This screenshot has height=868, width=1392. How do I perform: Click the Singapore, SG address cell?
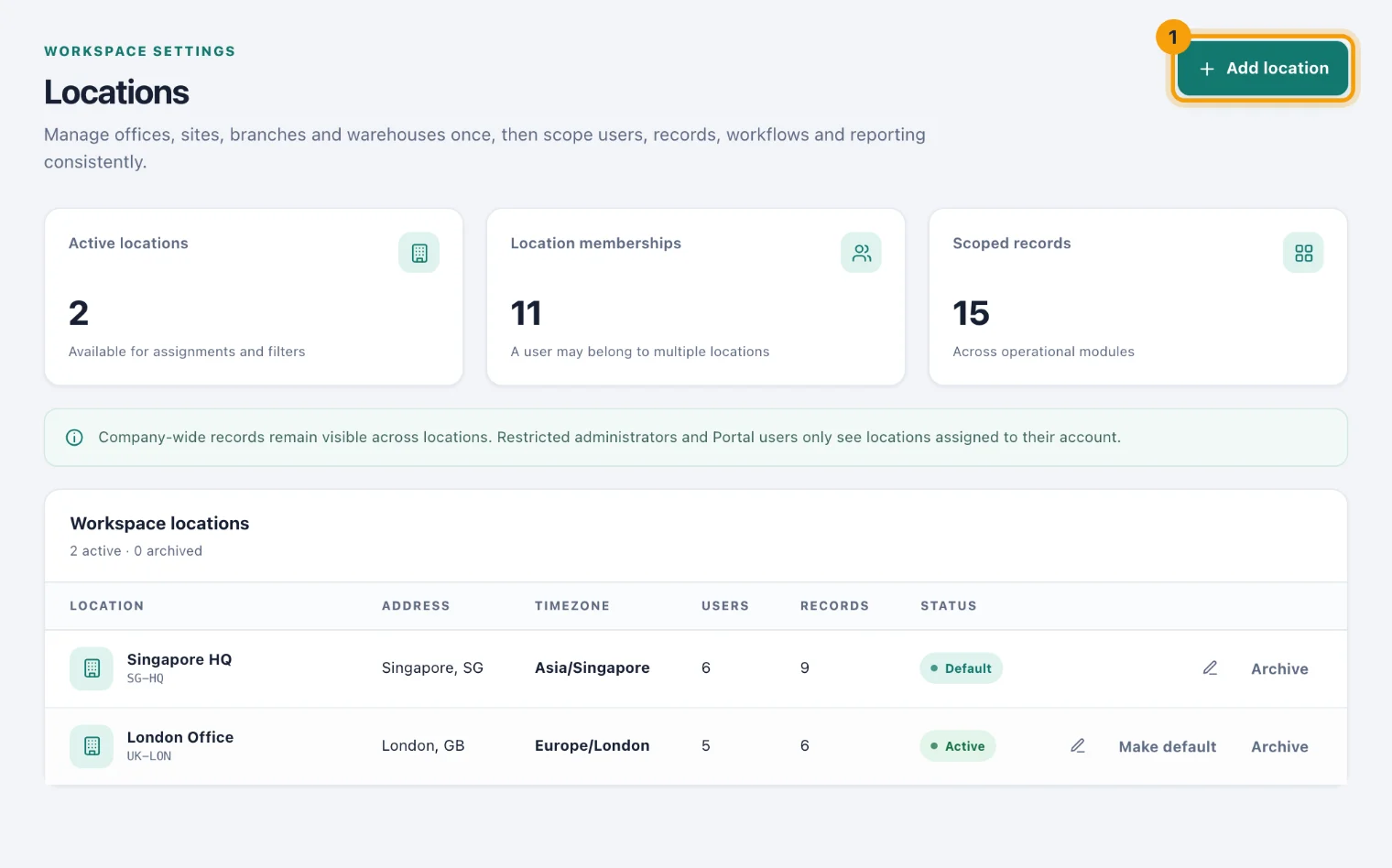click(432, 668)
